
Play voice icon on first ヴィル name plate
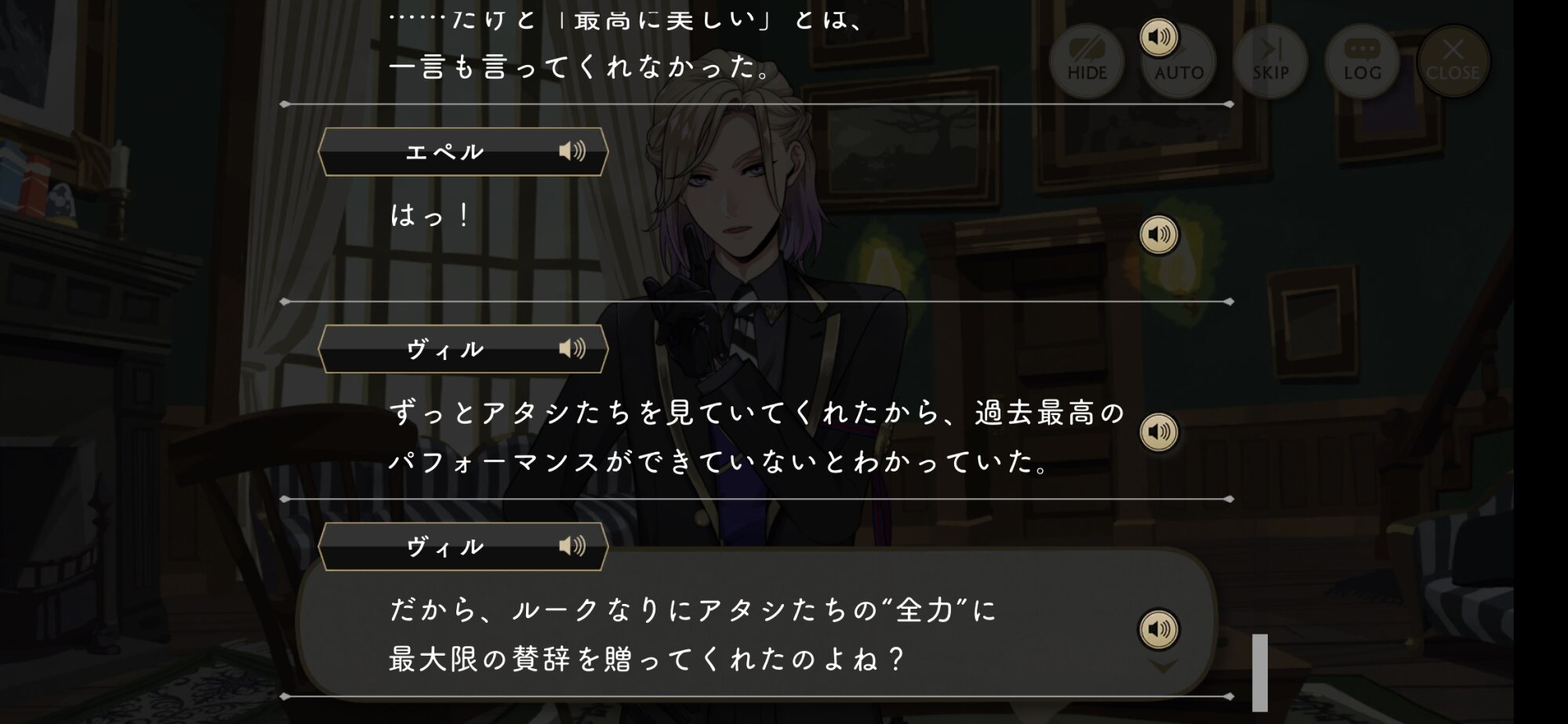[x=572, y=348]
